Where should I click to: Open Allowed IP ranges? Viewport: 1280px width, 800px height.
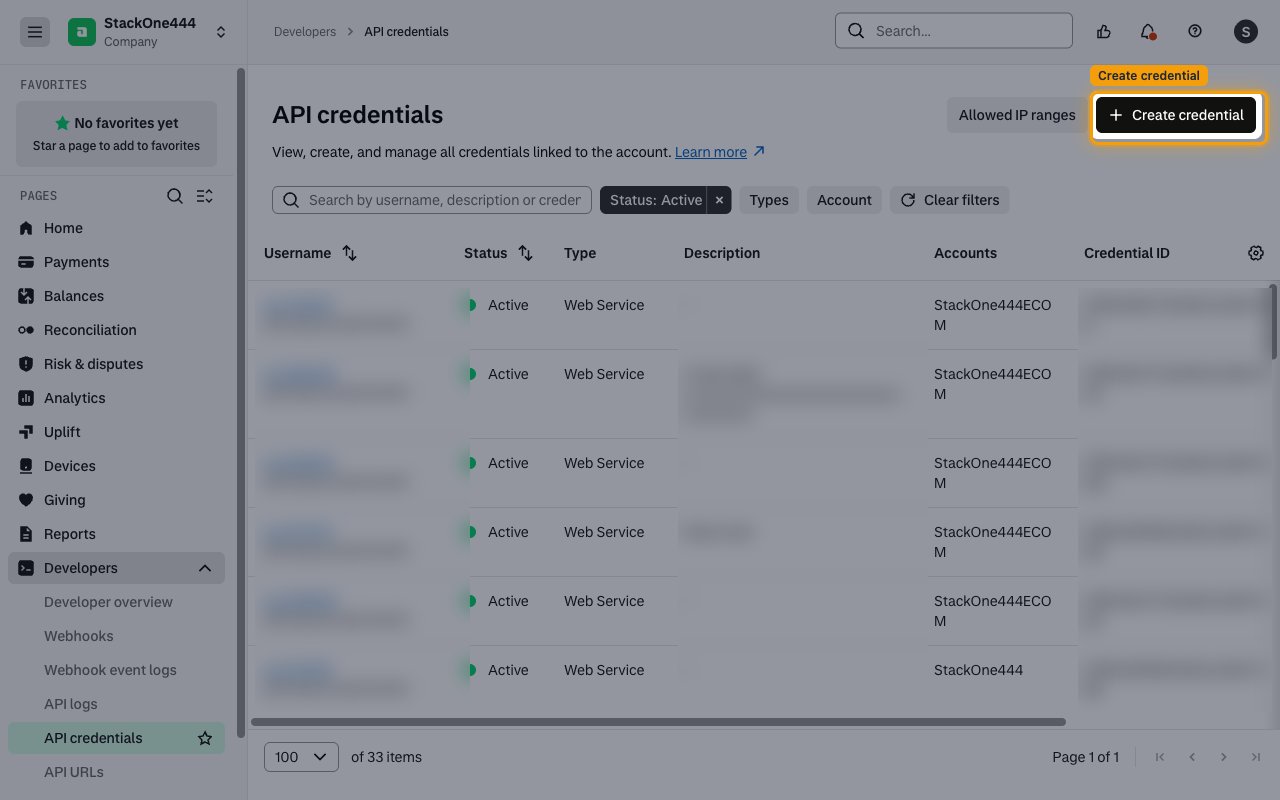1017,115
